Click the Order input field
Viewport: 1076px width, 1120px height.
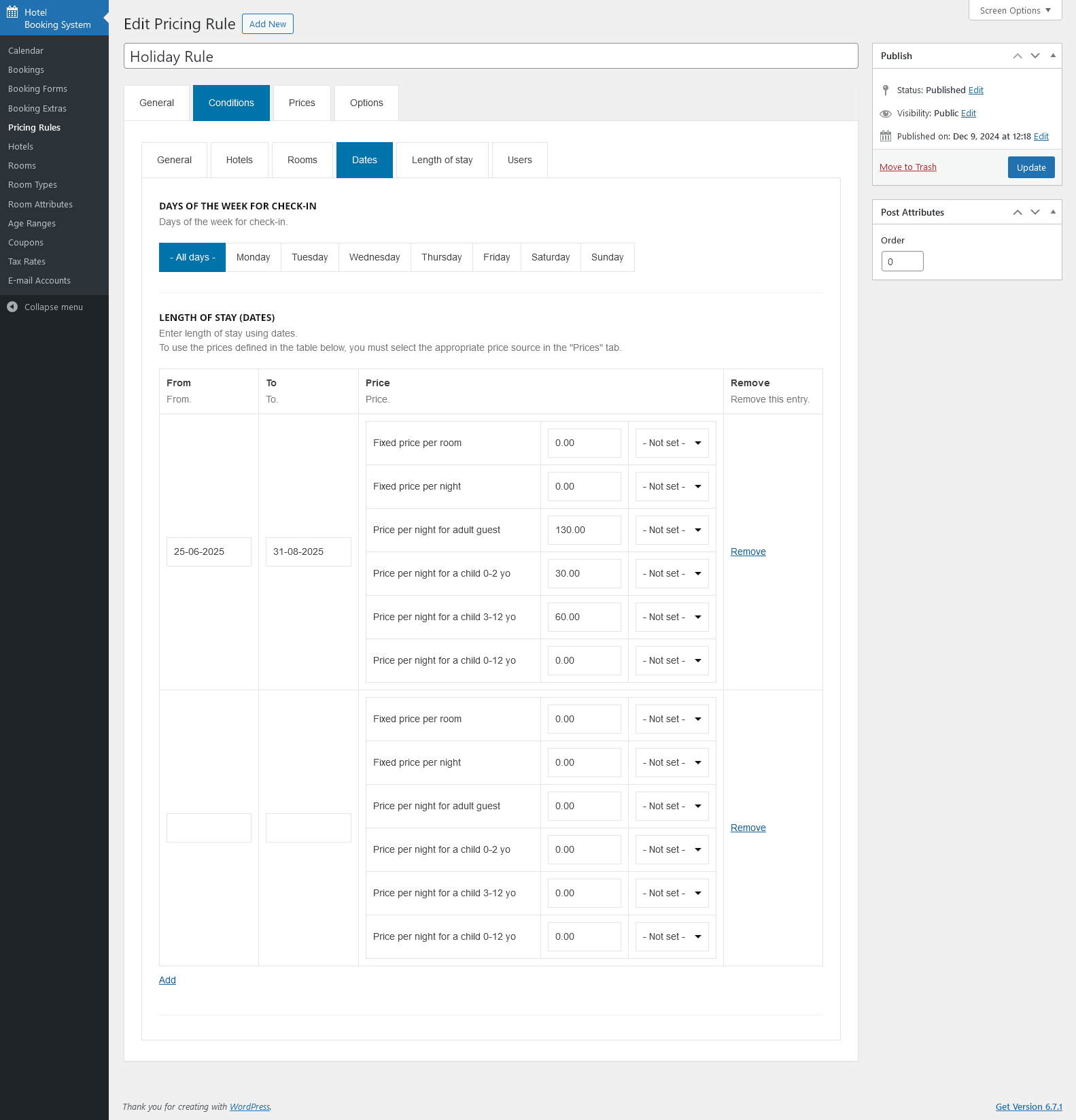(x=903, y=261)
